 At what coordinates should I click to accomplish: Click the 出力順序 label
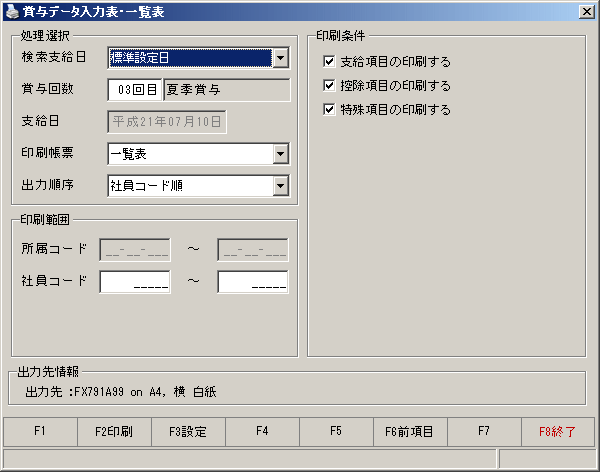(x=47, y=185)
